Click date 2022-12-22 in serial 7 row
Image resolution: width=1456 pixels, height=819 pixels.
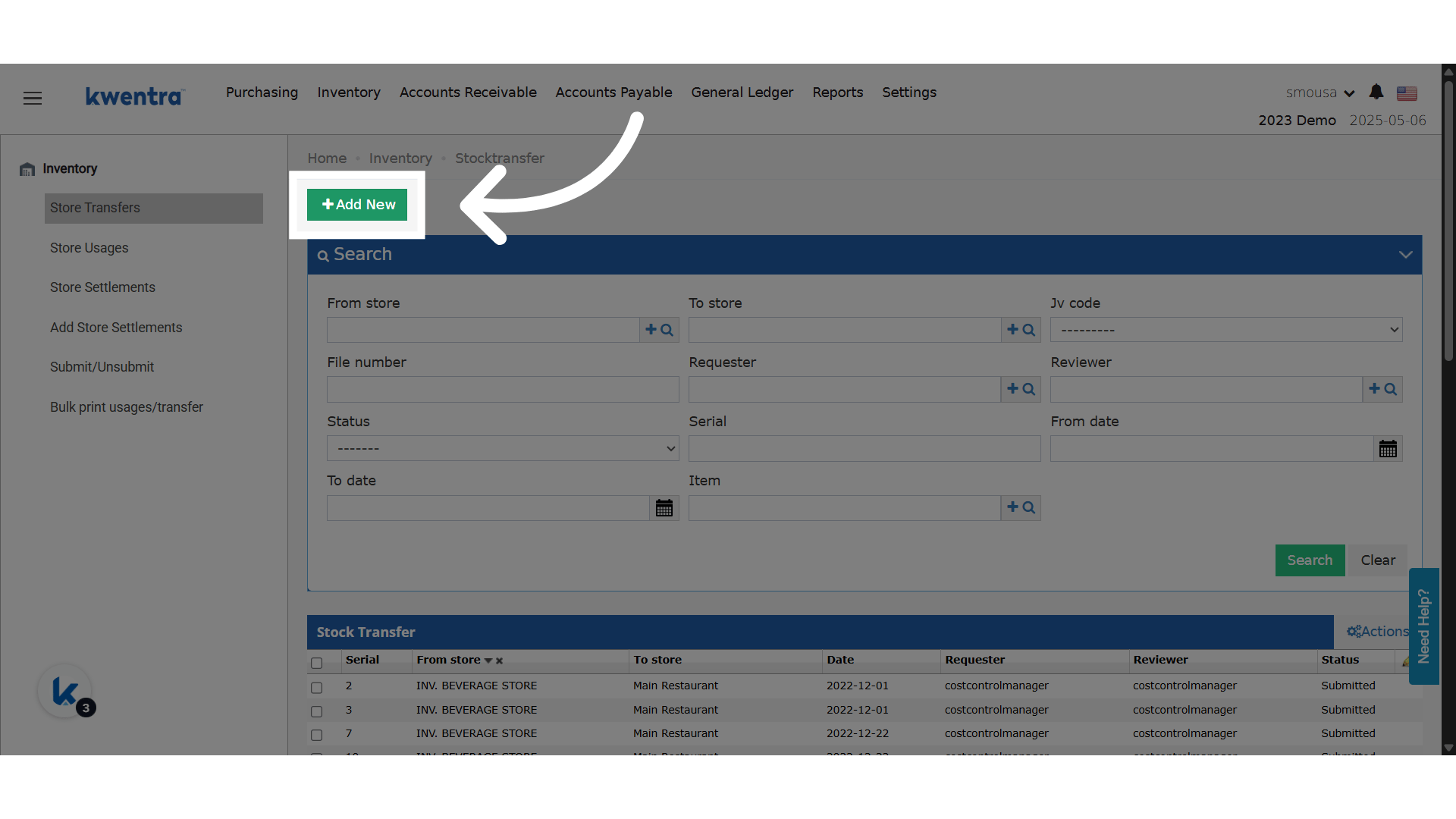click(858, 734)
